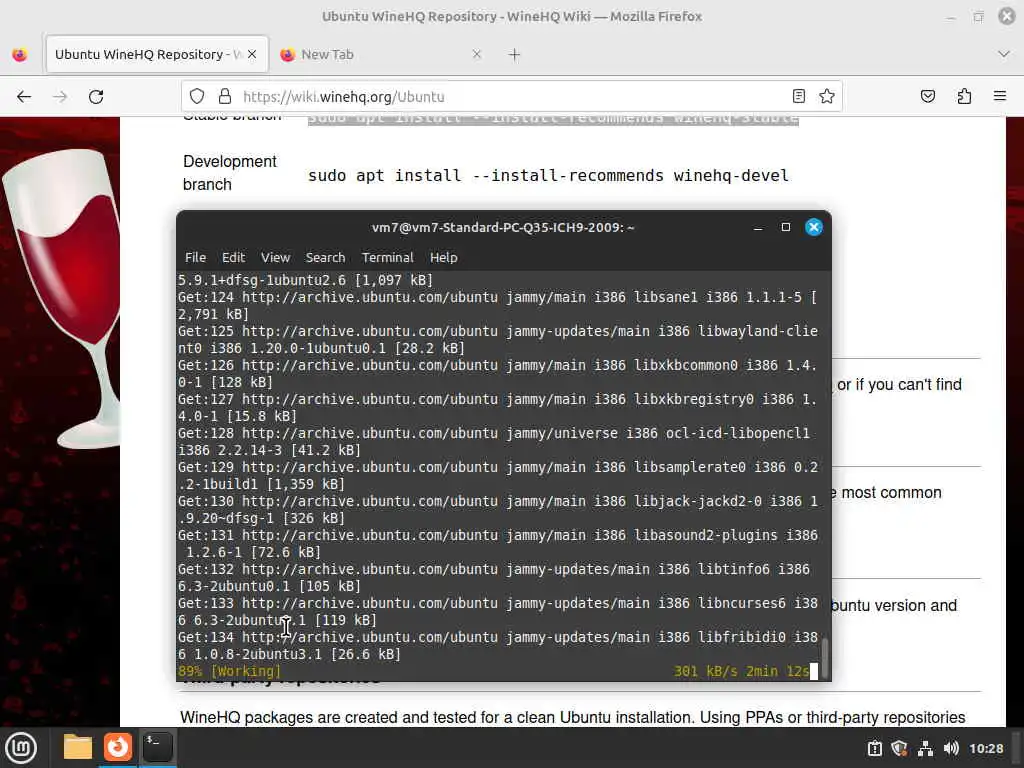Click the terminal vertical scrollbar thumb

tap(825, 658)
